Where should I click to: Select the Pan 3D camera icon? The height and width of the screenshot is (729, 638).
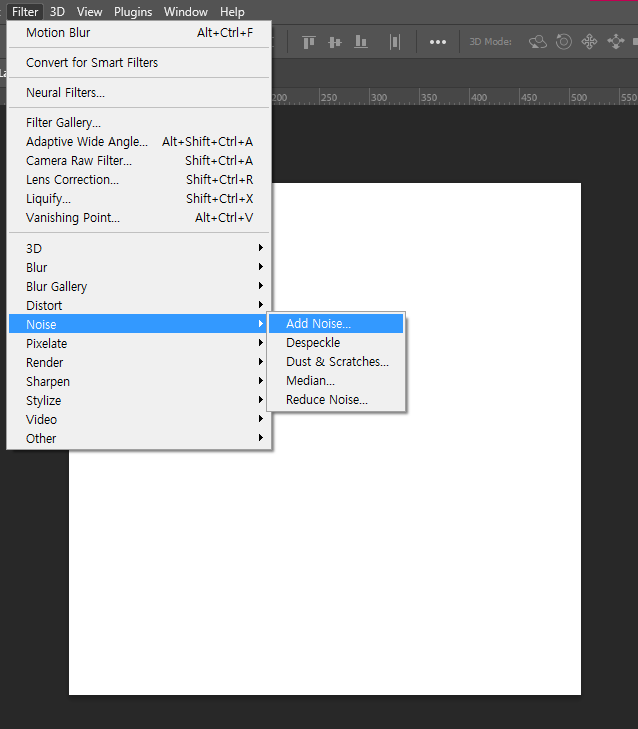589,42
